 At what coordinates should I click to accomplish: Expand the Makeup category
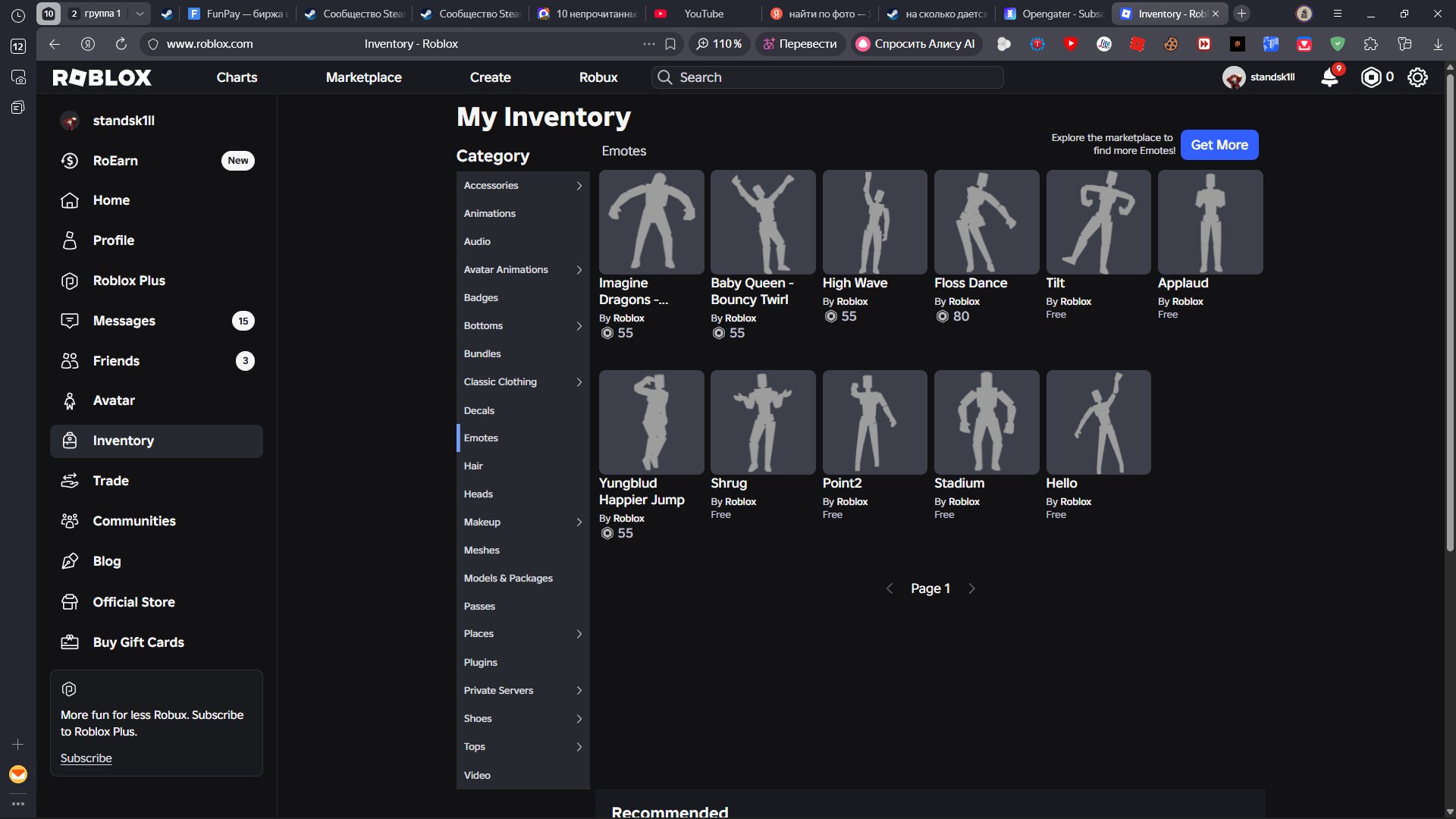click(x=579, y=522)
